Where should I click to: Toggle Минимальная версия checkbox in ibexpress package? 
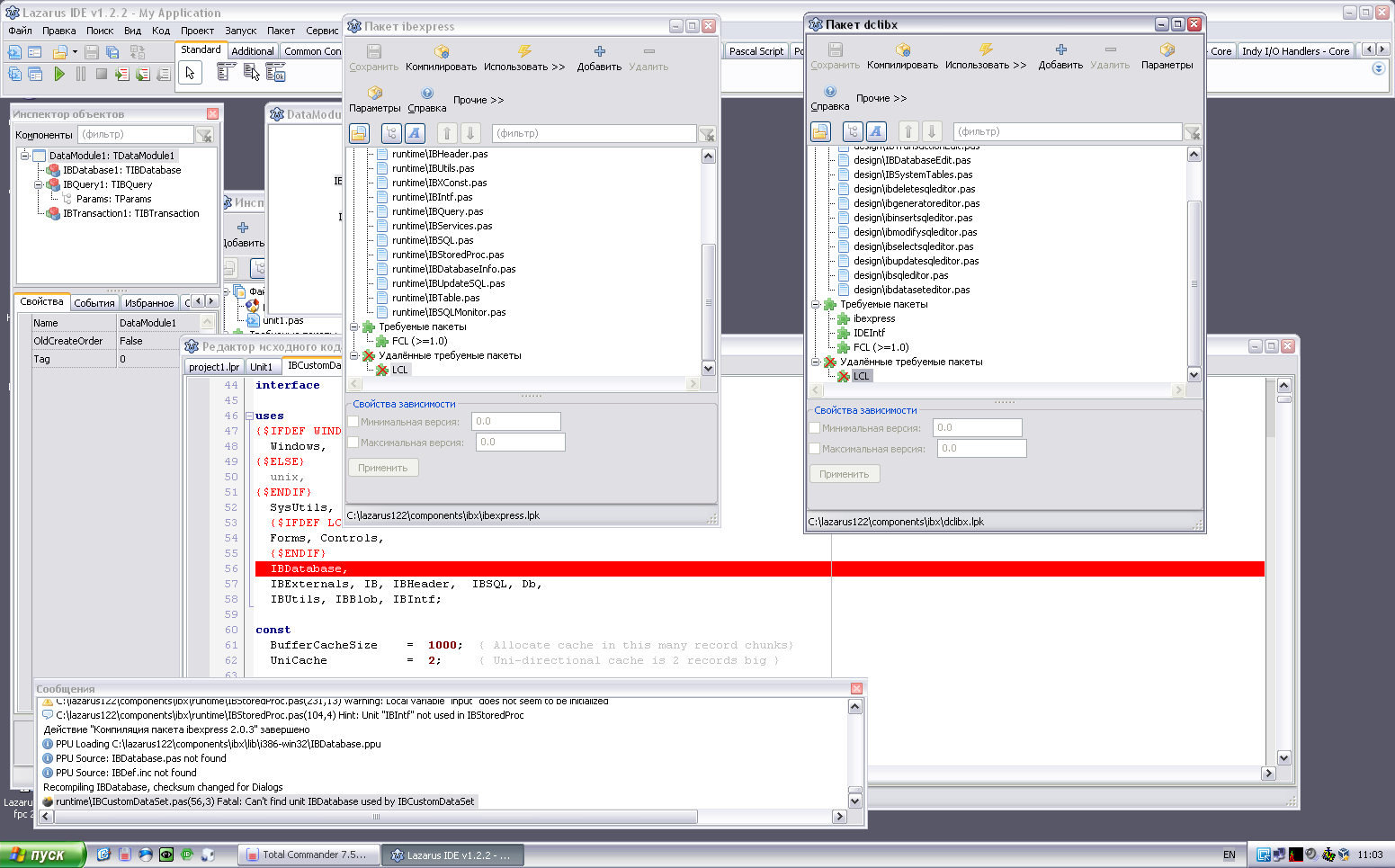click(x=353, y=421)
